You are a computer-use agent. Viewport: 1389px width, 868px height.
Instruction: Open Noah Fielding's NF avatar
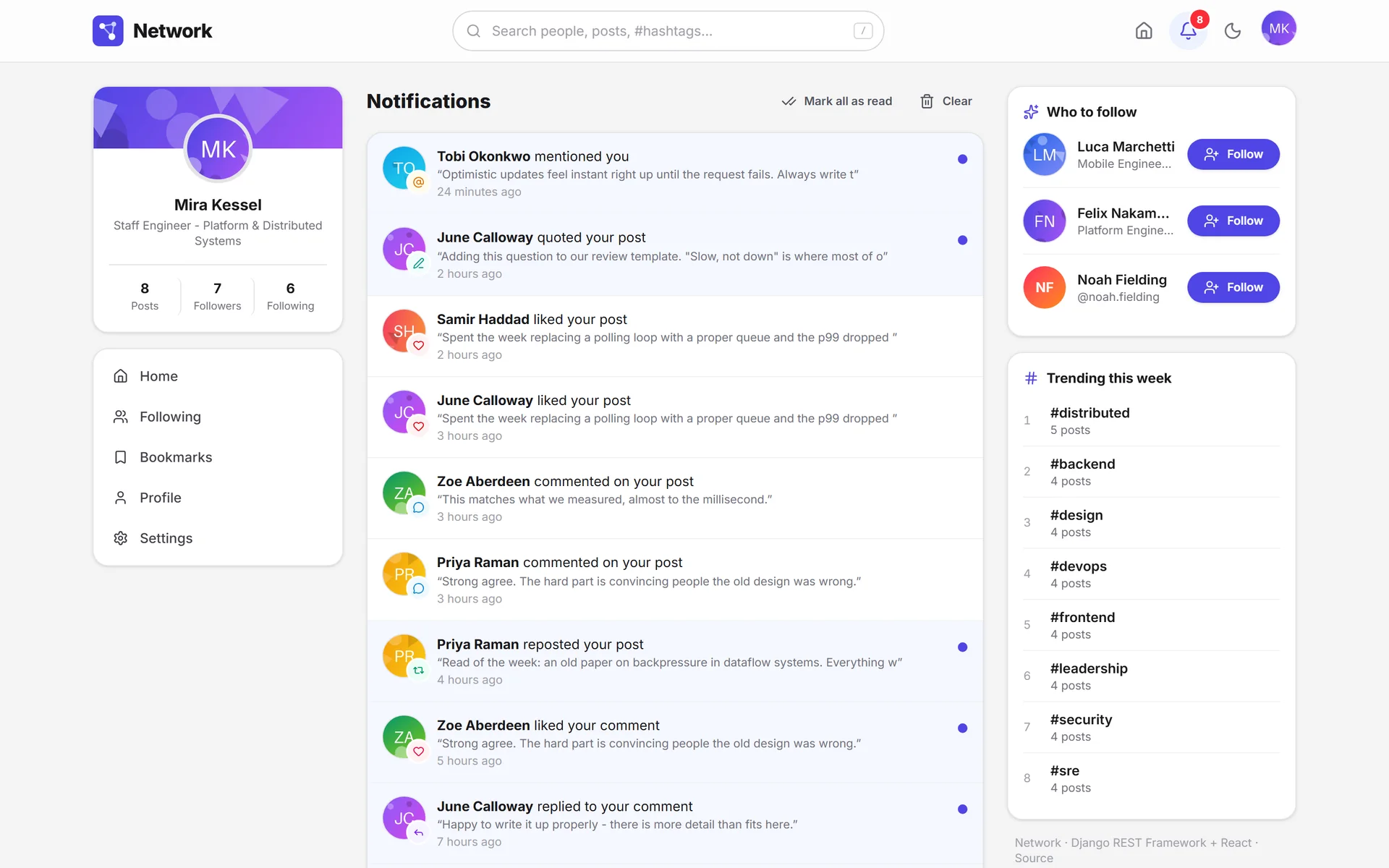tap(1044, 287)
